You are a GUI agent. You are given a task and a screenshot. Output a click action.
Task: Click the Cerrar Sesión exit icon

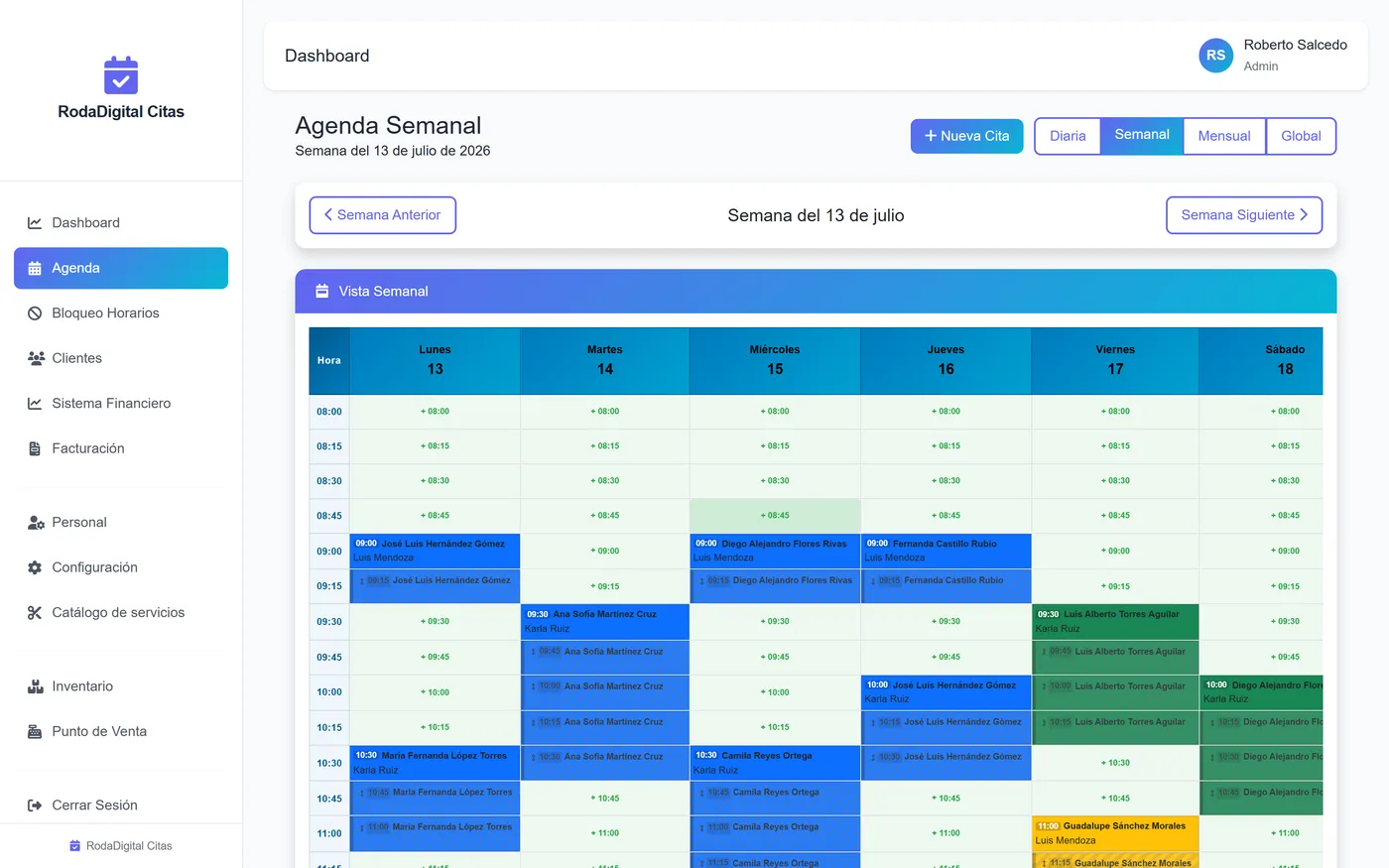click(35, 806)
